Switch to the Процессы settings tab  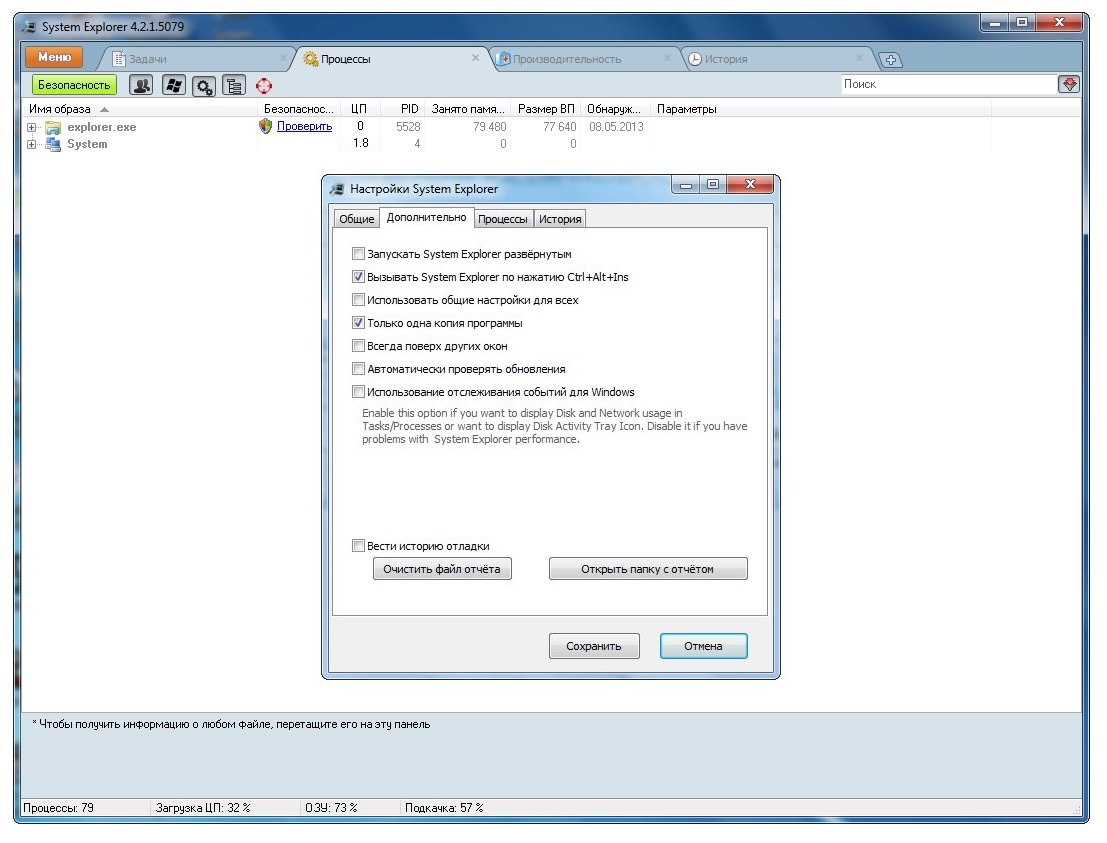pos(502,219)
